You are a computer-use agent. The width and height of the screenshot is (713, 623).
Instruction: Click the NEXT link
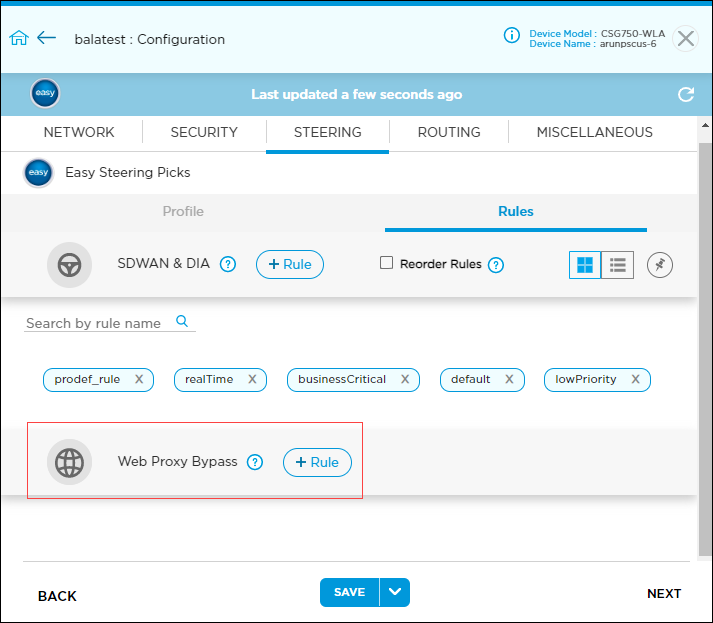pyautogui.click(x=664, y=594)
